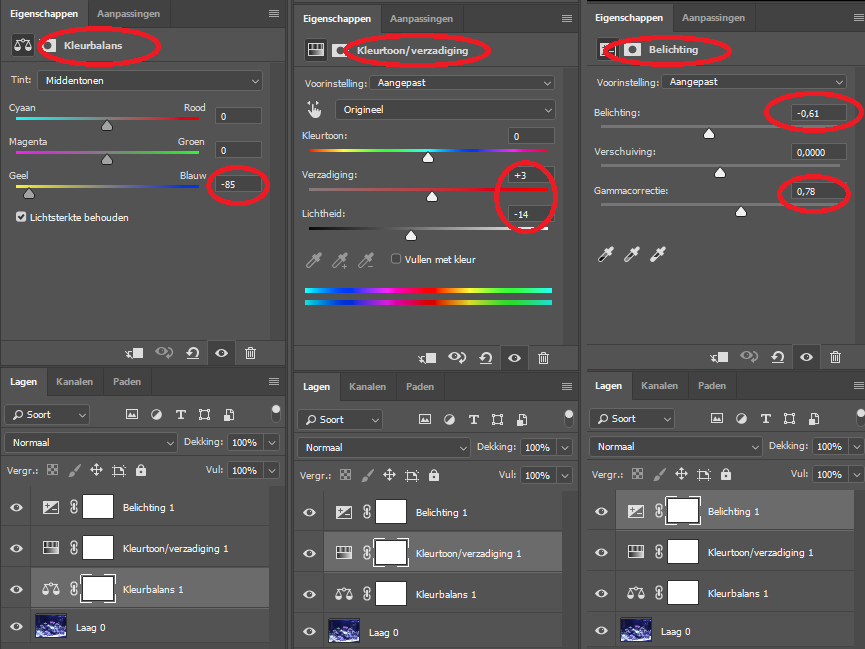865x649 pixels.
Task: Uncheck Lichtsterkte behouden checkbox
Action: point(21,217)
